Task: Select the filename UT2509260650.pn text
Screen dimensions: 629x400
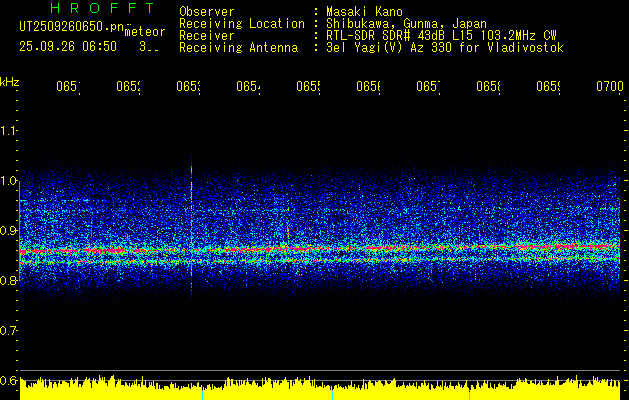Action: pos(72,27)
